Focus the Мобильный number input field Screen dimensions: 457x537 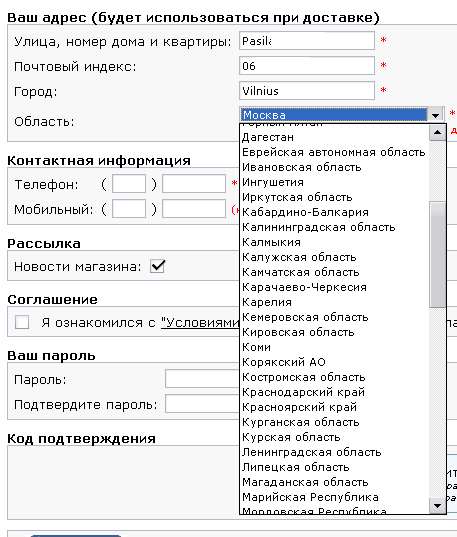(x=194, y=209)
